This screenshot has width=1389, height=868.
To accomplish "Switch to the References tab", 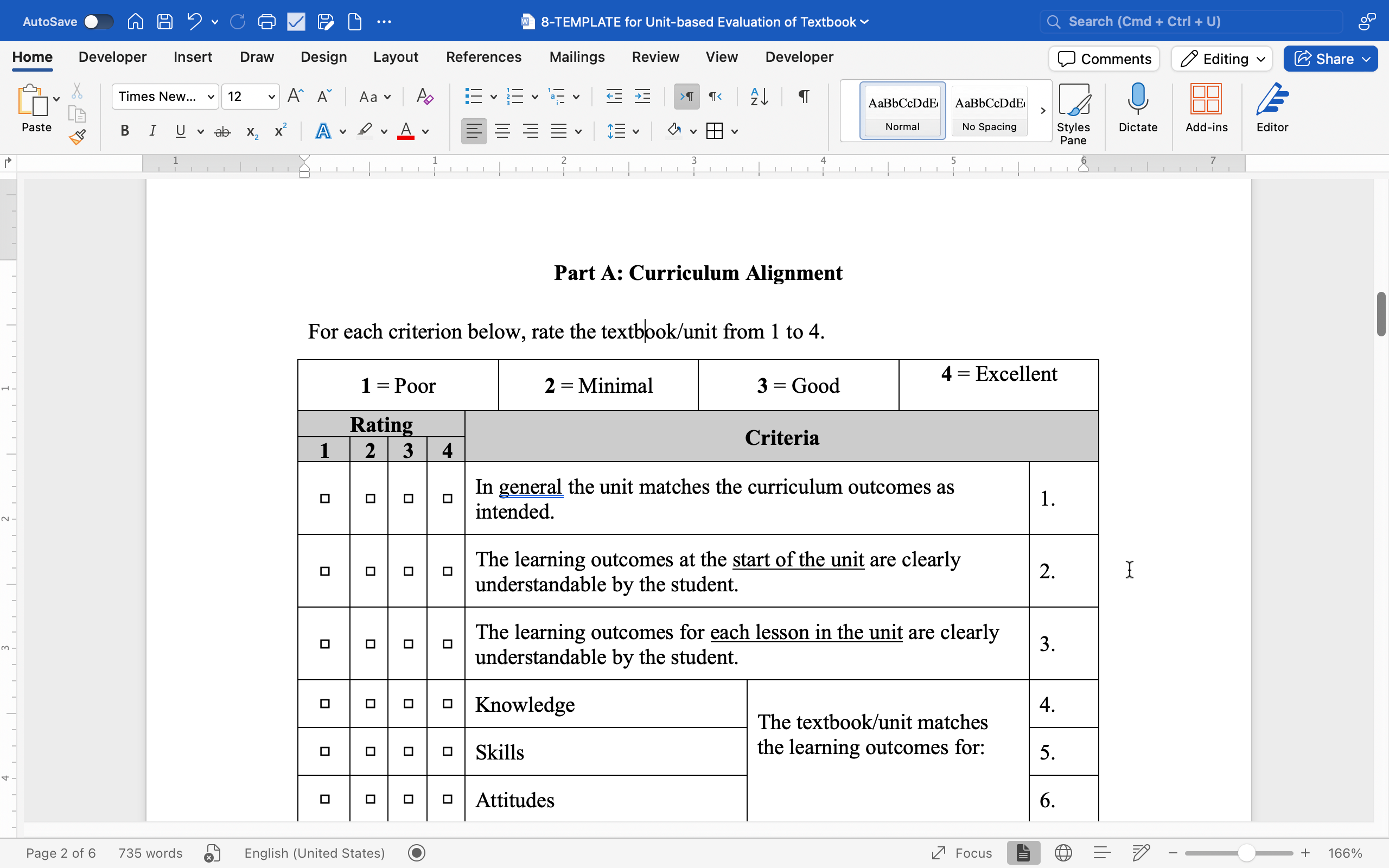I will [483, 58].
